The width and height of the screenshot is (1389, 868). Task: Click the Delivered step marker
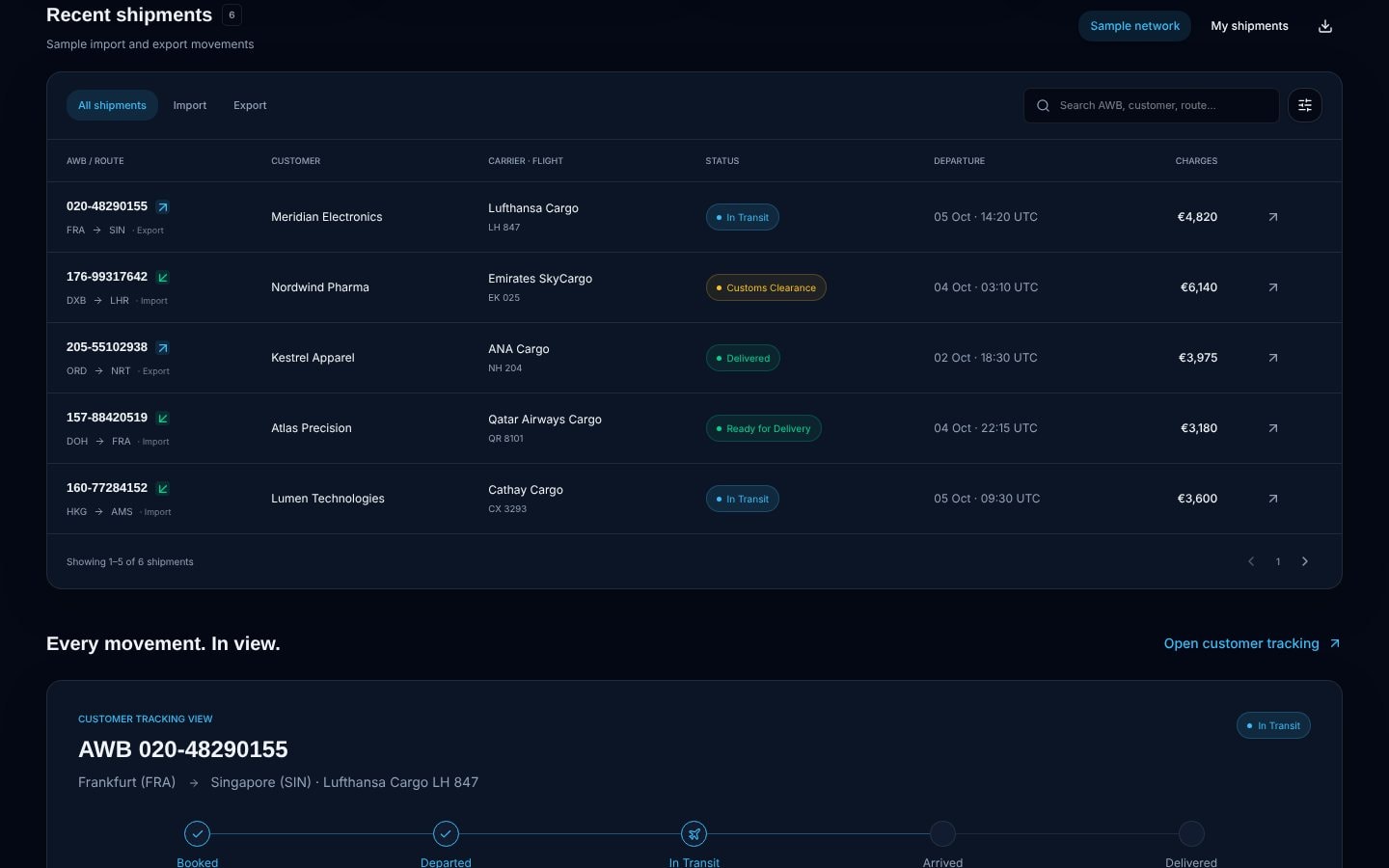pos(1191,833)
